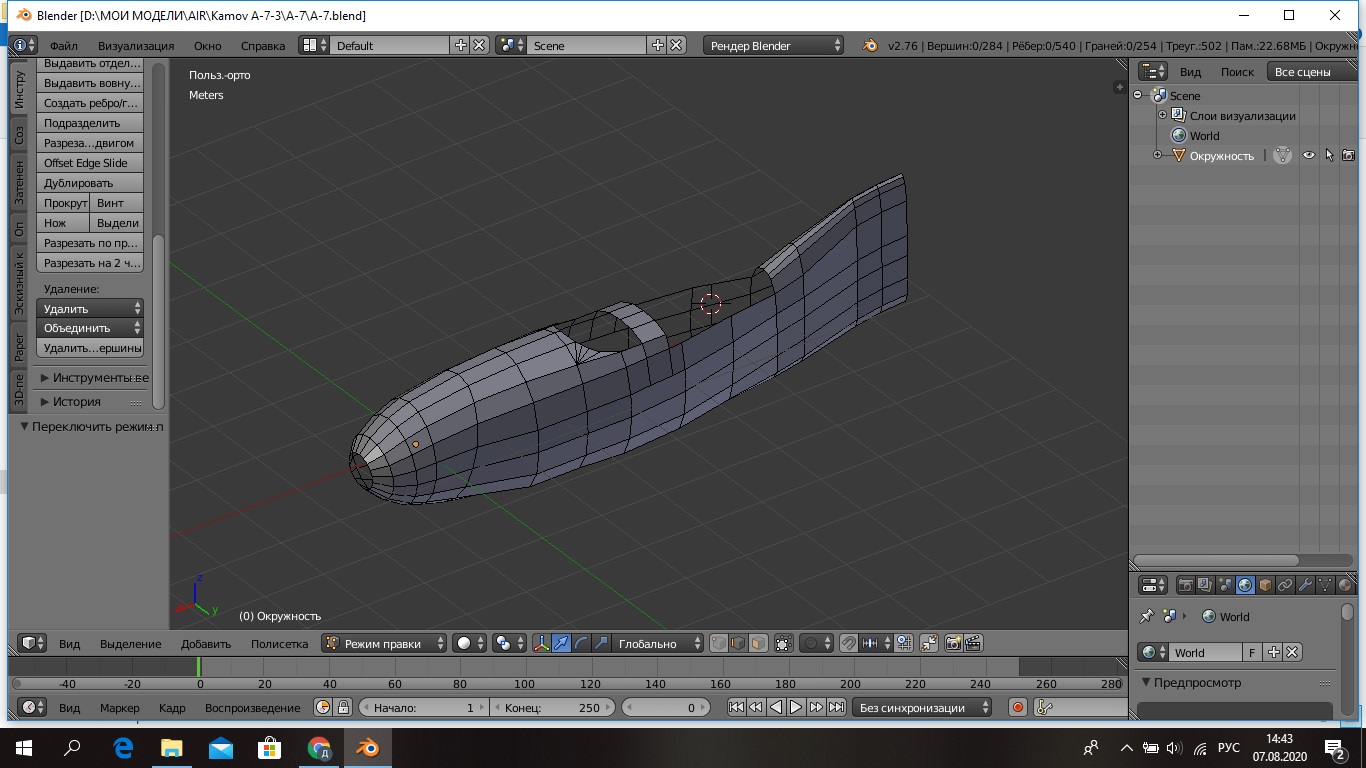
Task: Open the object cube tab in Properties
Action: (x=1265, y=585)
